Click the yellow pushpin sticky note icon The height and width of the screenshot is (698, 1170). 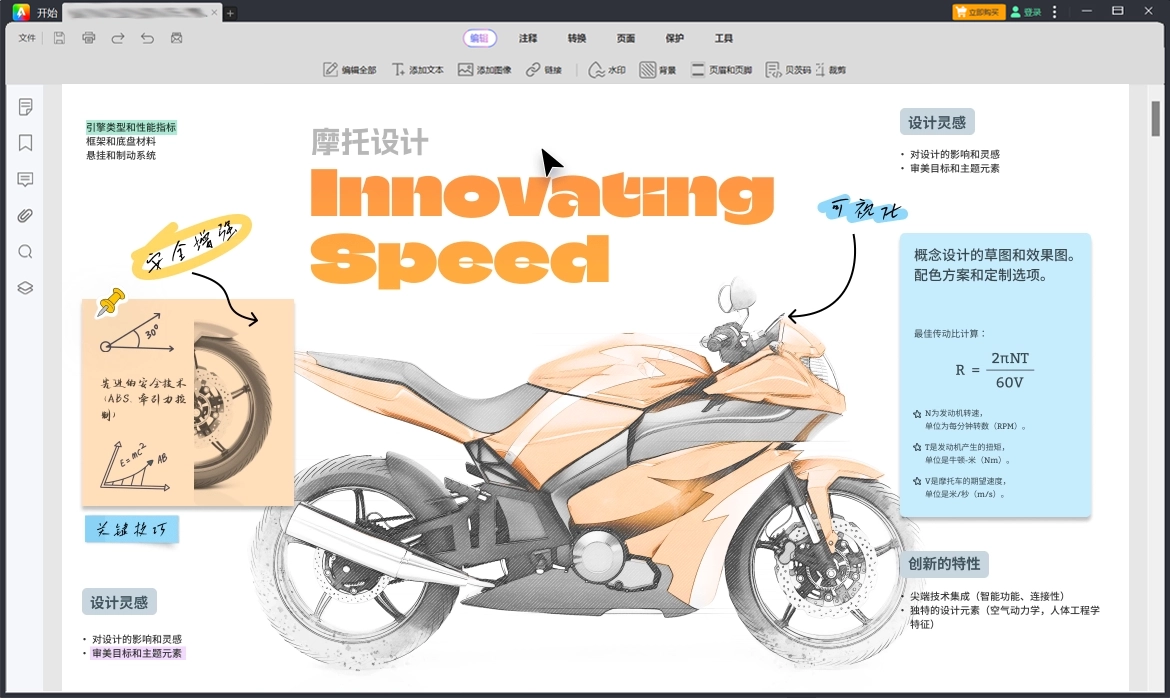point(111,302)
